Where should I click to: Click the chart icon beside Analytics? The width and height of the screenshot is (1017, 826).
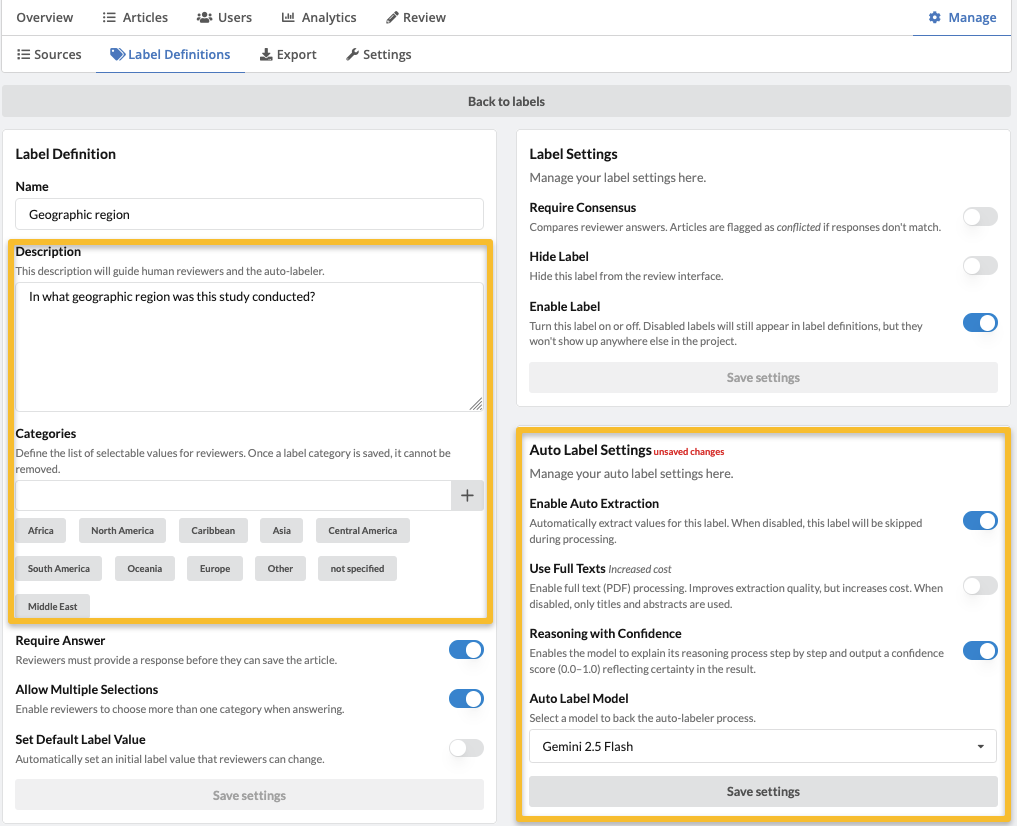[288, 18]
